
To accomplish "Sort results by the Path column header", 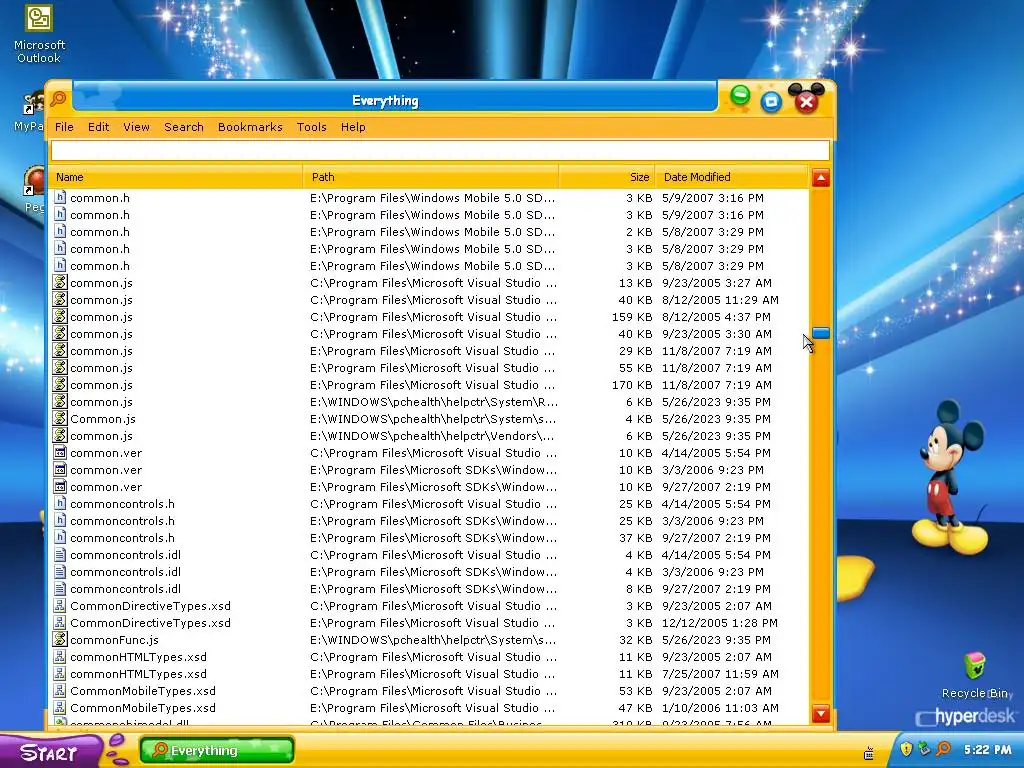I will point(431,177).
